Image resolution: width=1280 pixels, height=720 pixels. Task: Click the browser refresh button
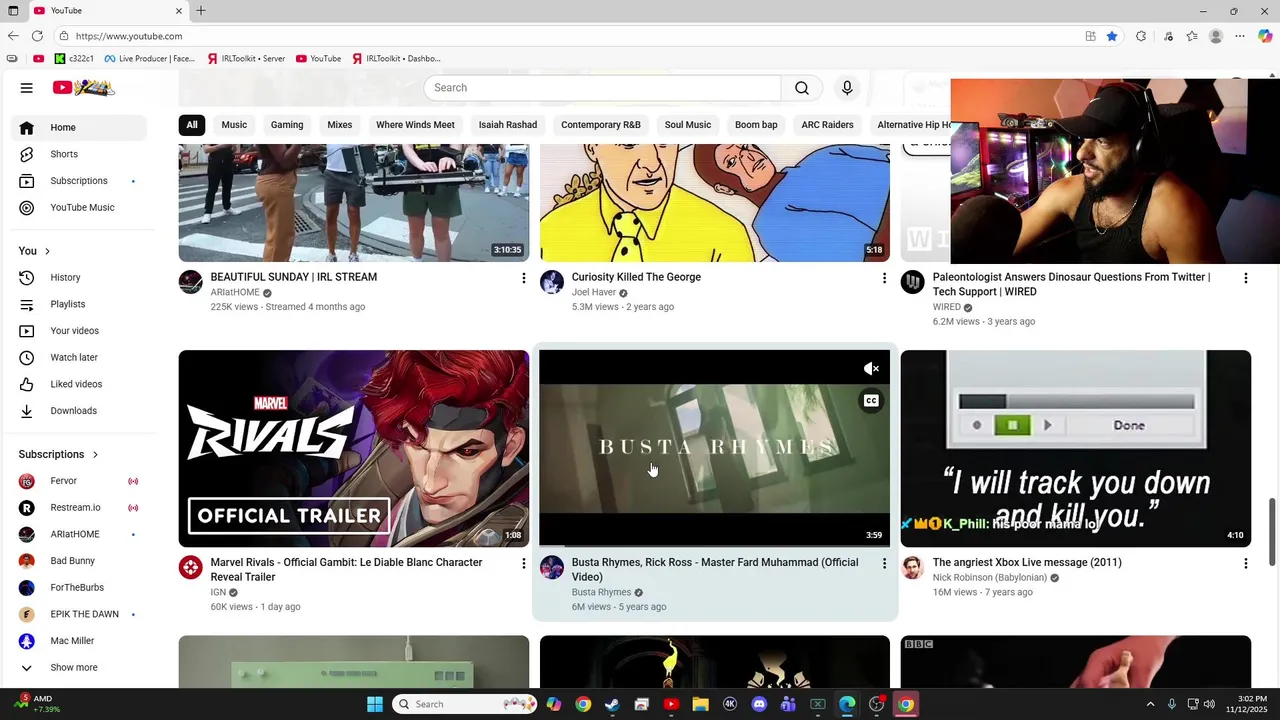[37, 36]
